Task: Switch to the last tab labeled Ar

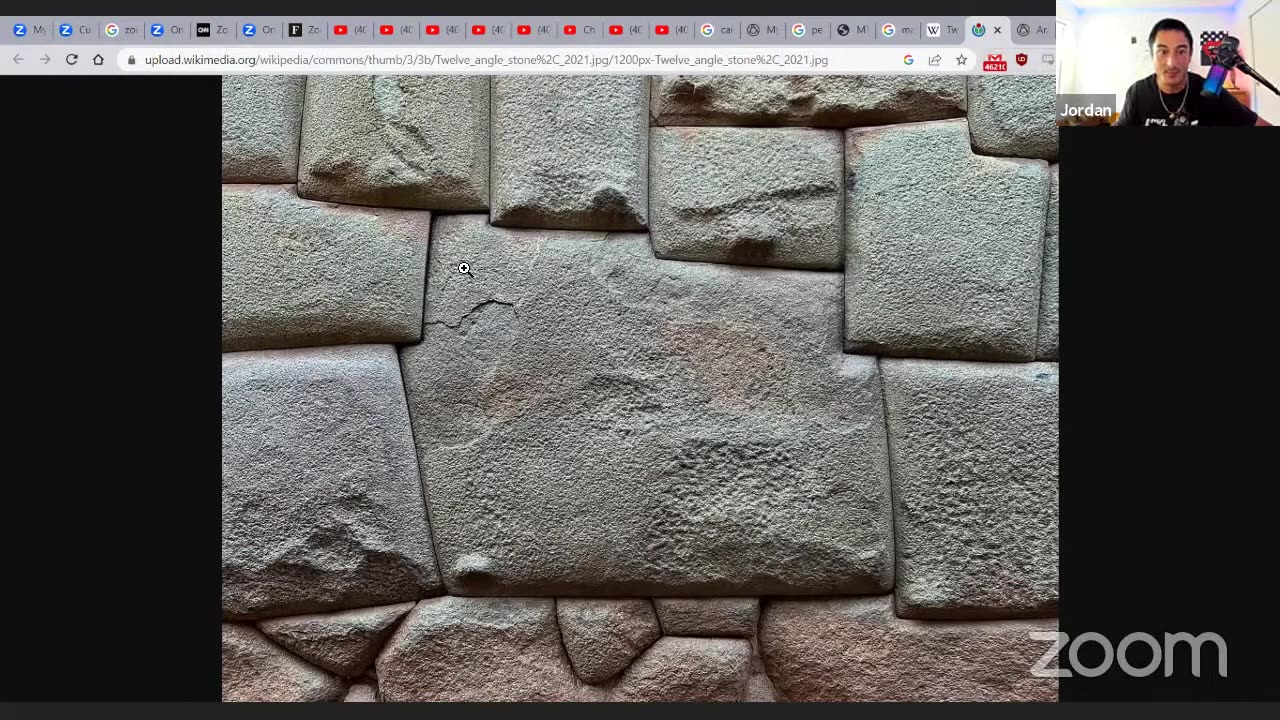Action: [x=1032, y=30]
